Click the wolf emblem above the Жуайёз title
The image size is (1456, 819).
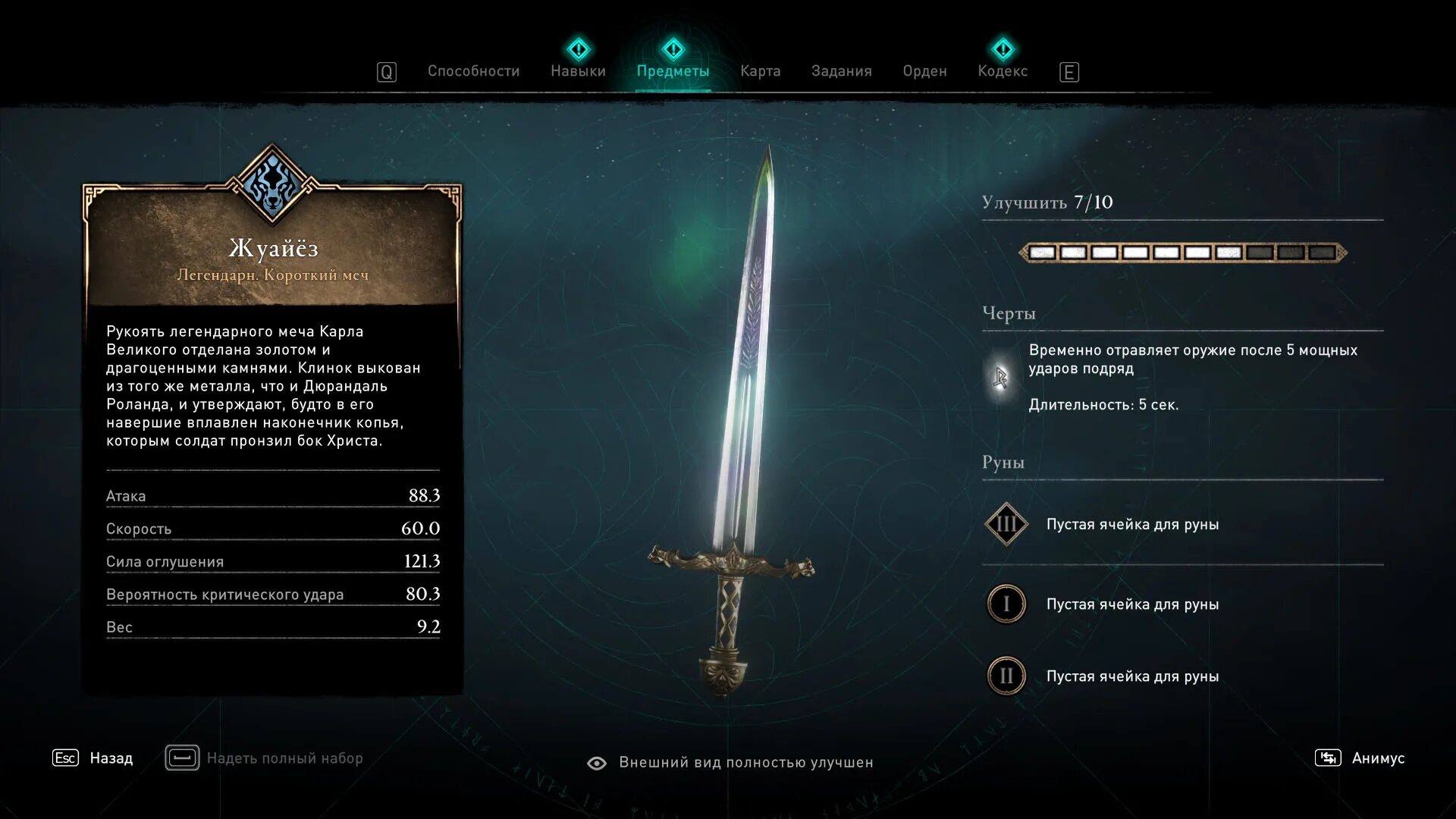pos(272,184)
